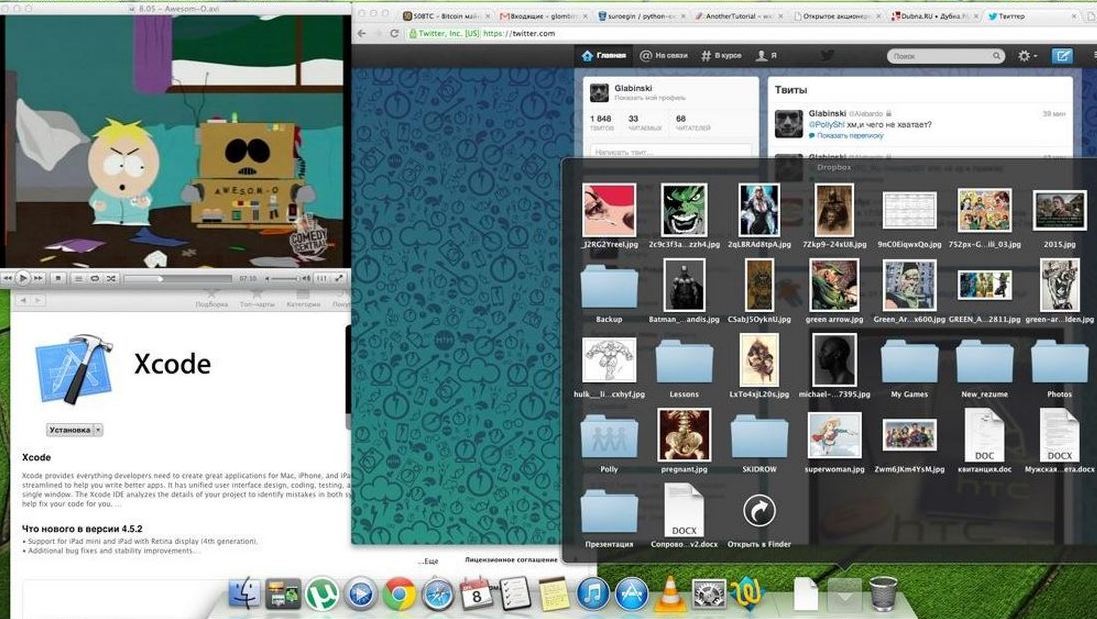Switch to suroegin python browser tab

640,15
